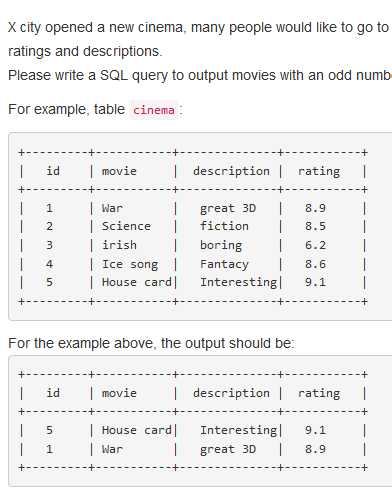Click the irish movie cell
Viewport: 392px width, 501px height.
pyautogui.click(x=119, y=245)
